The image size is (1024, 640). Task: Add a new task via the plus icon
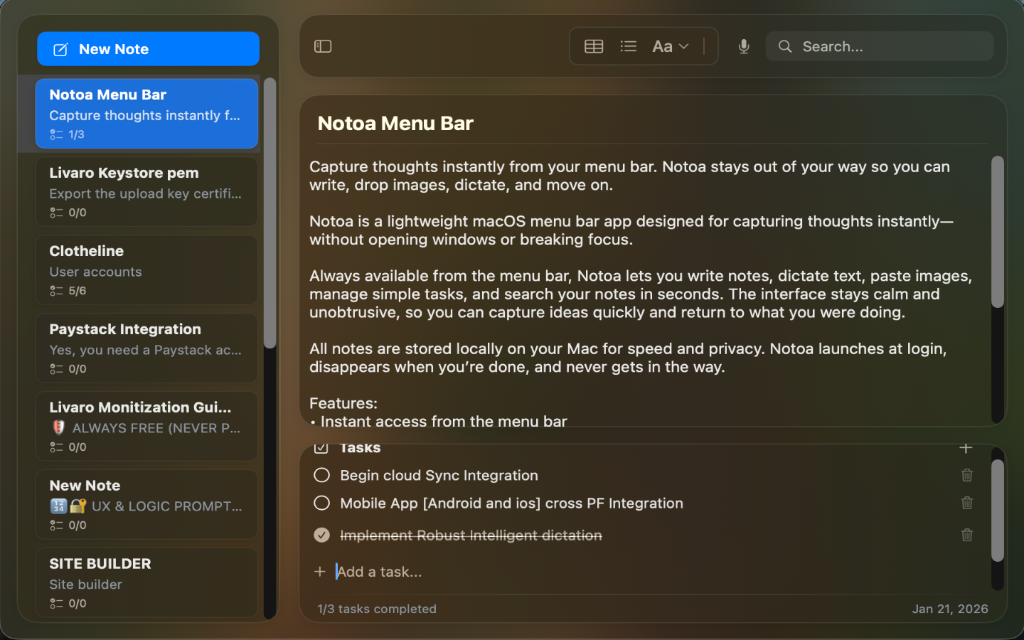pos(966,449)
